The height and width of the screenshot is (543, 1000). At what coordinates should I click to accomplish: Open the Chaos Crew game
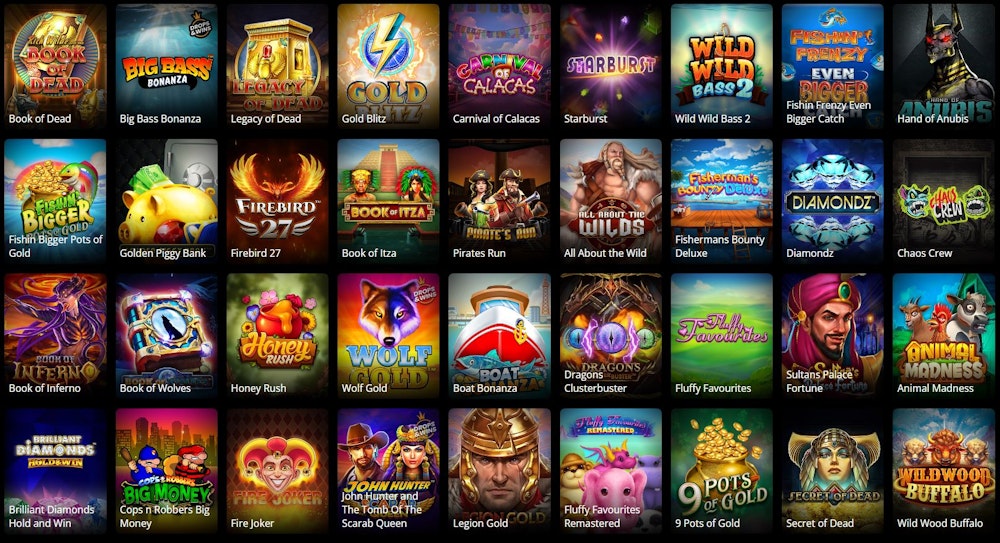(944, 201)
